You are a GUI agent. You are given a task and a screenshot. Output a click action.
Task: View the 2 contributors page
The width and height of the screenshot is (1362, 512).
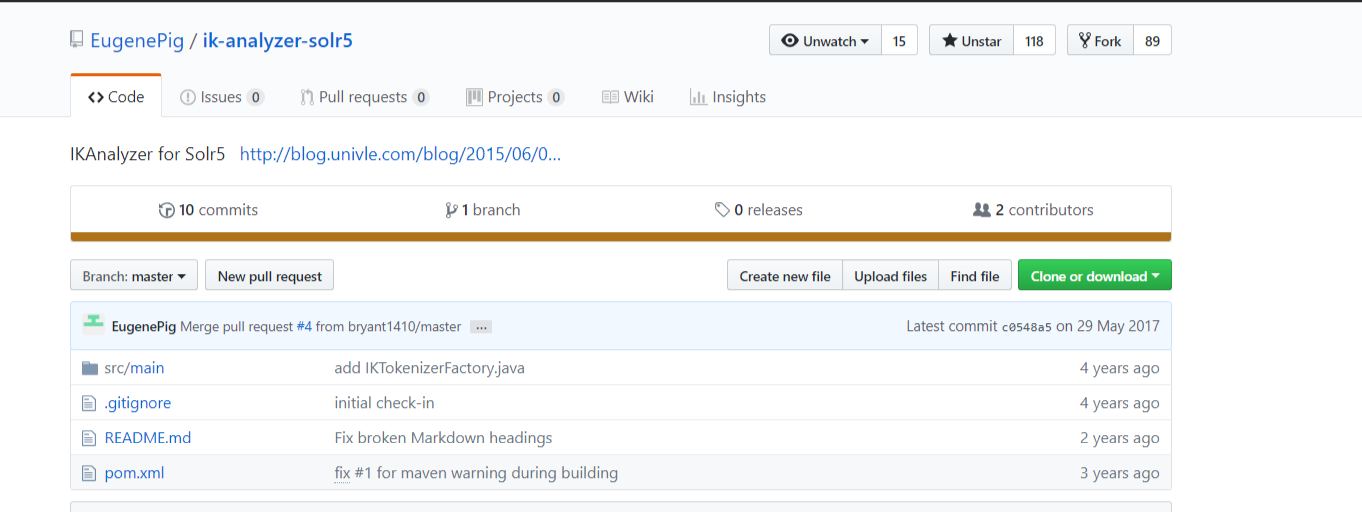click(x=1033, y=209)
